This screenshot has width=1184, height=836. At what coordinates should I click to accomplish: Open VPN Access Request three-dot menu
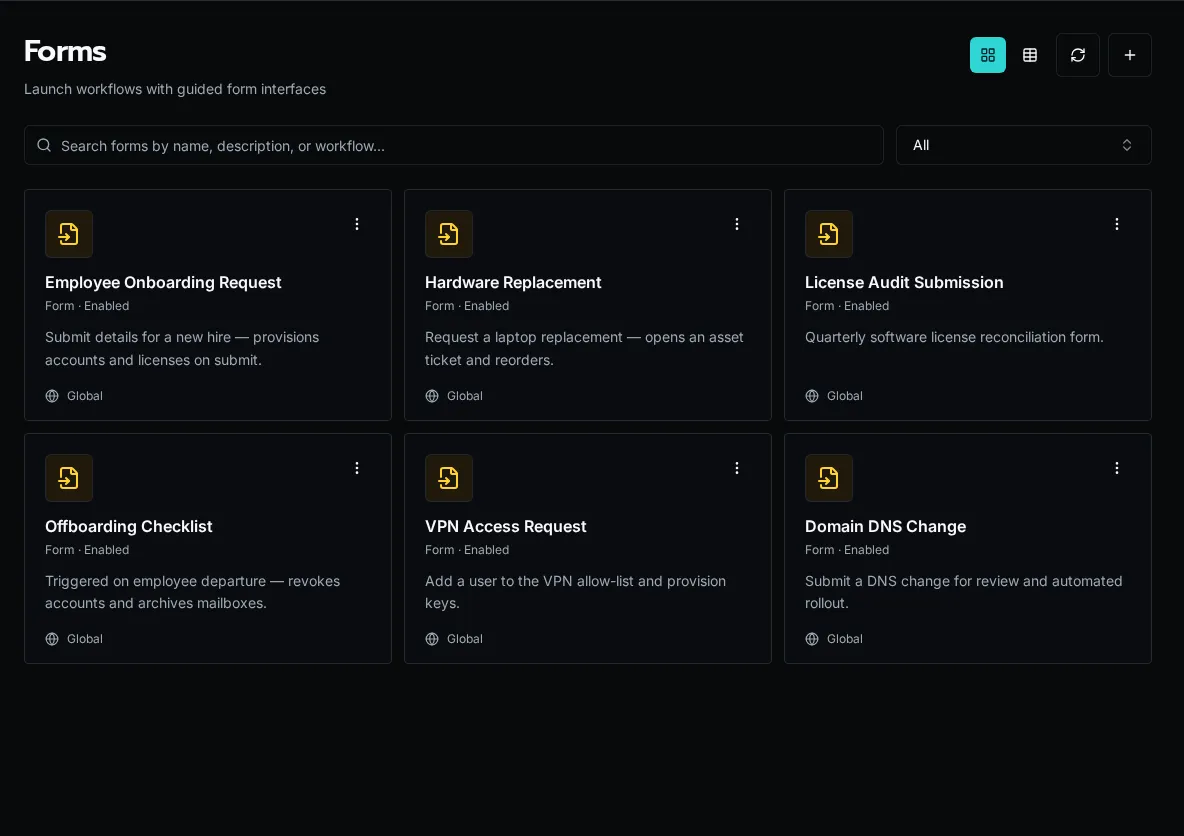pos(737,468)
